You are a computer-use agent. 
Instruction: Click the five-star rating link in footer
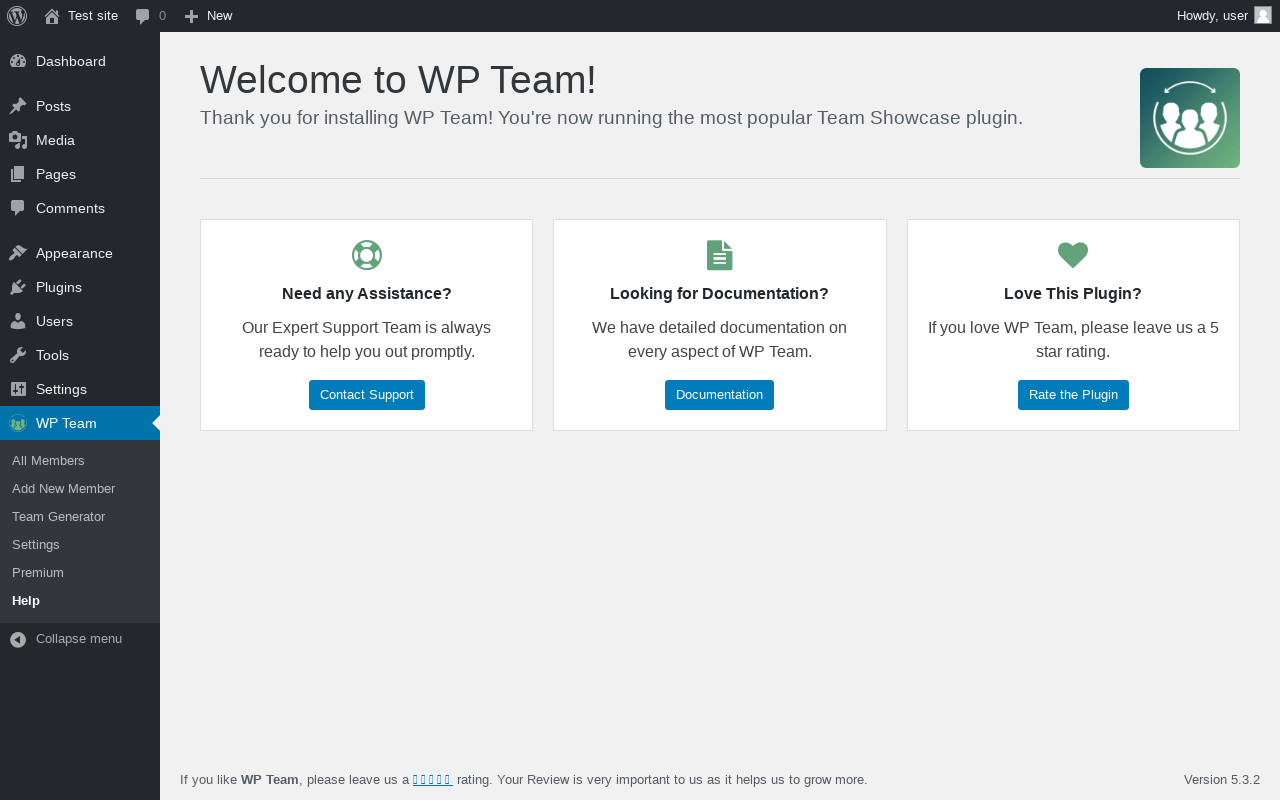[432, 780]
